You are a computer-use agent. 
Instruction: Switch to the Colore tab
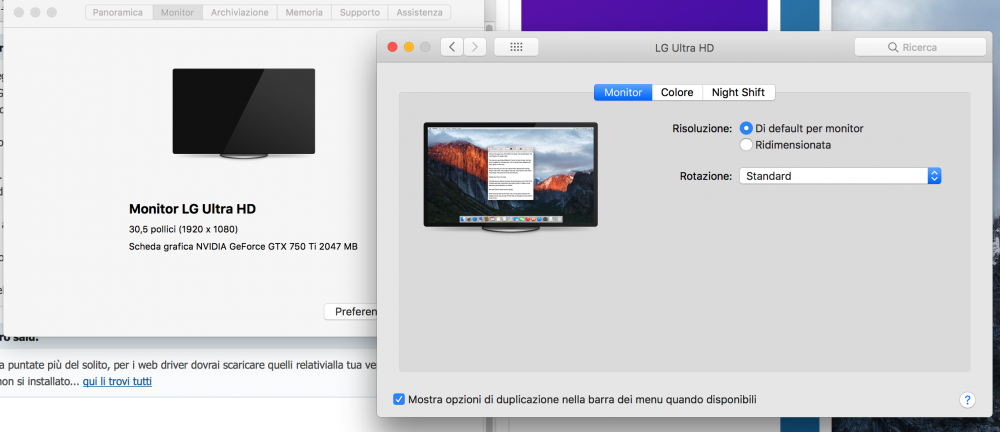[677, 93]
